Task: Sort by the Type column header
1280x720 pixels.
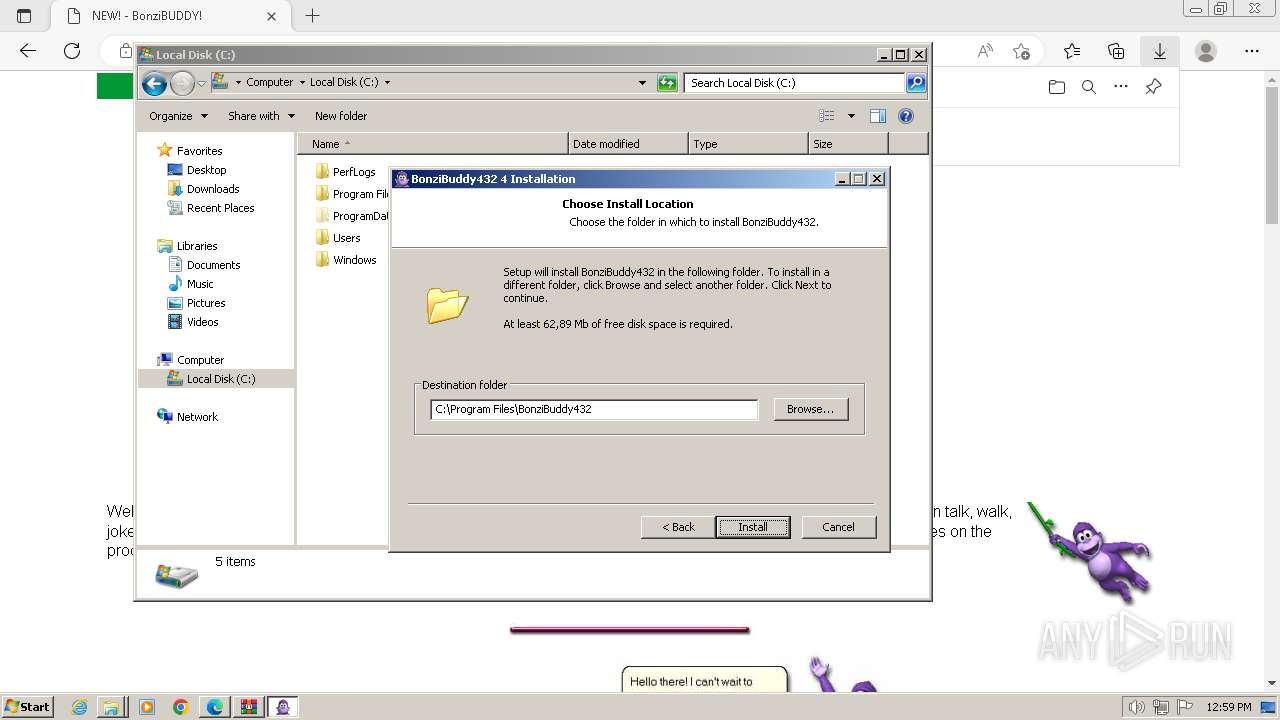Action: click(748, 144)
